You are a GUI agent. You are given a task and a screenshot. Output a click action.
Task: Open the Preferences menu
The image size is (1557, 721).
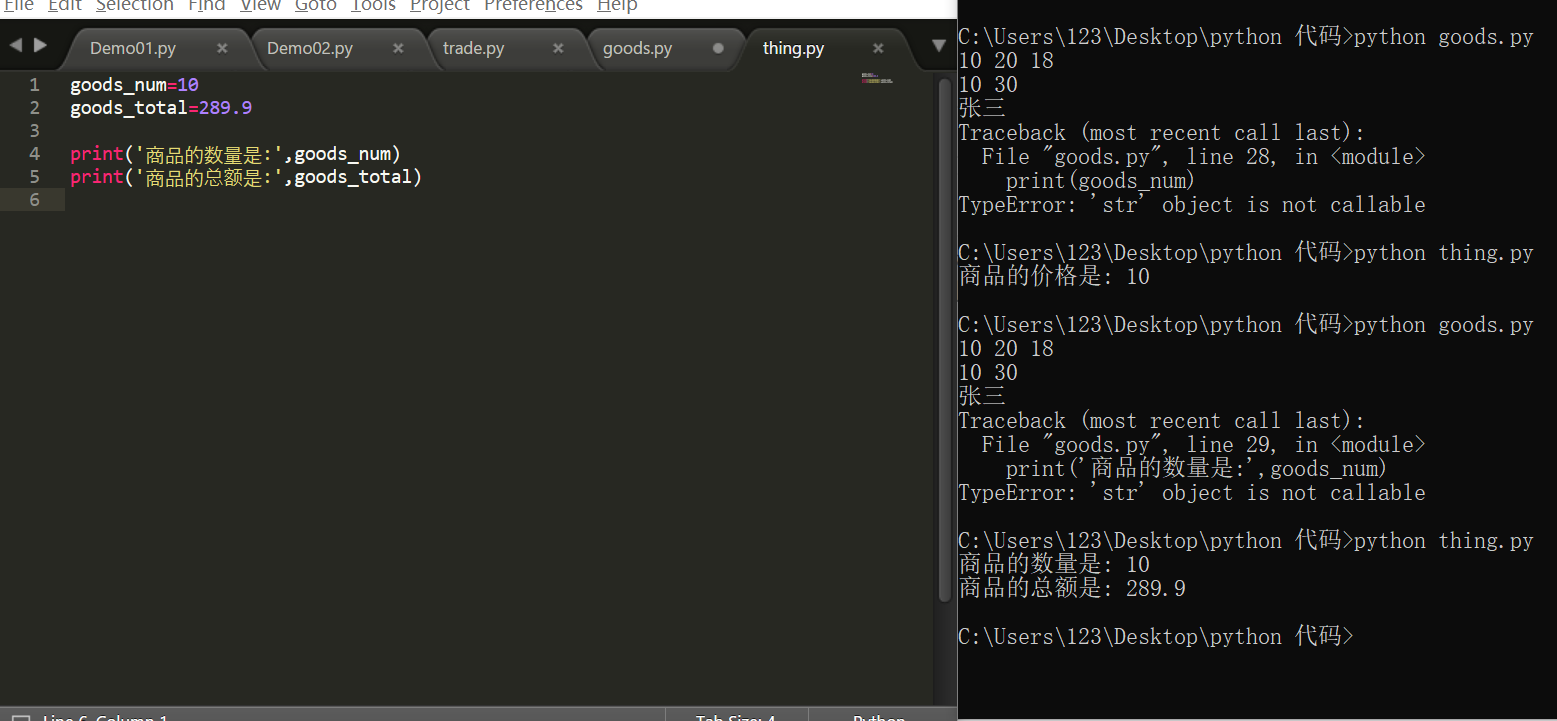(534, 6)
